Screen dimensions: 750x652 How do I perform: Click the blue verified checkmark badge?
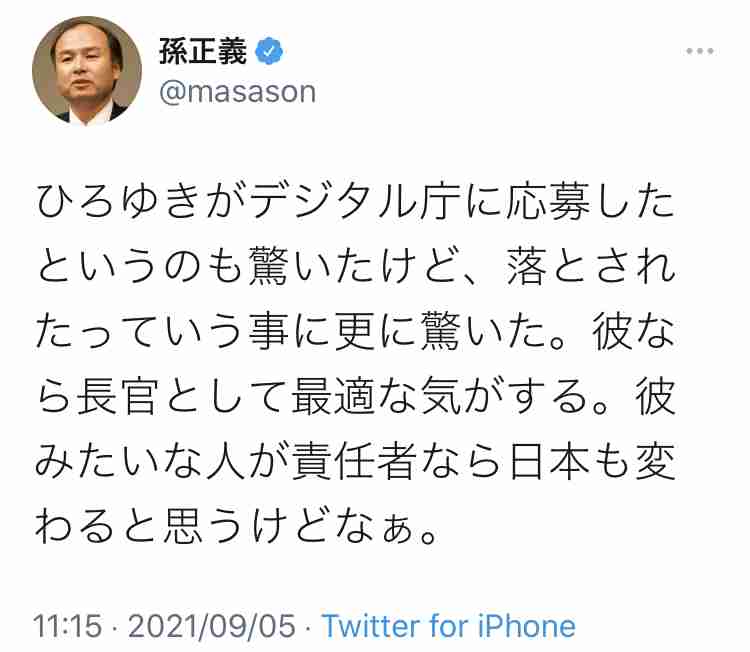(269, 51)
